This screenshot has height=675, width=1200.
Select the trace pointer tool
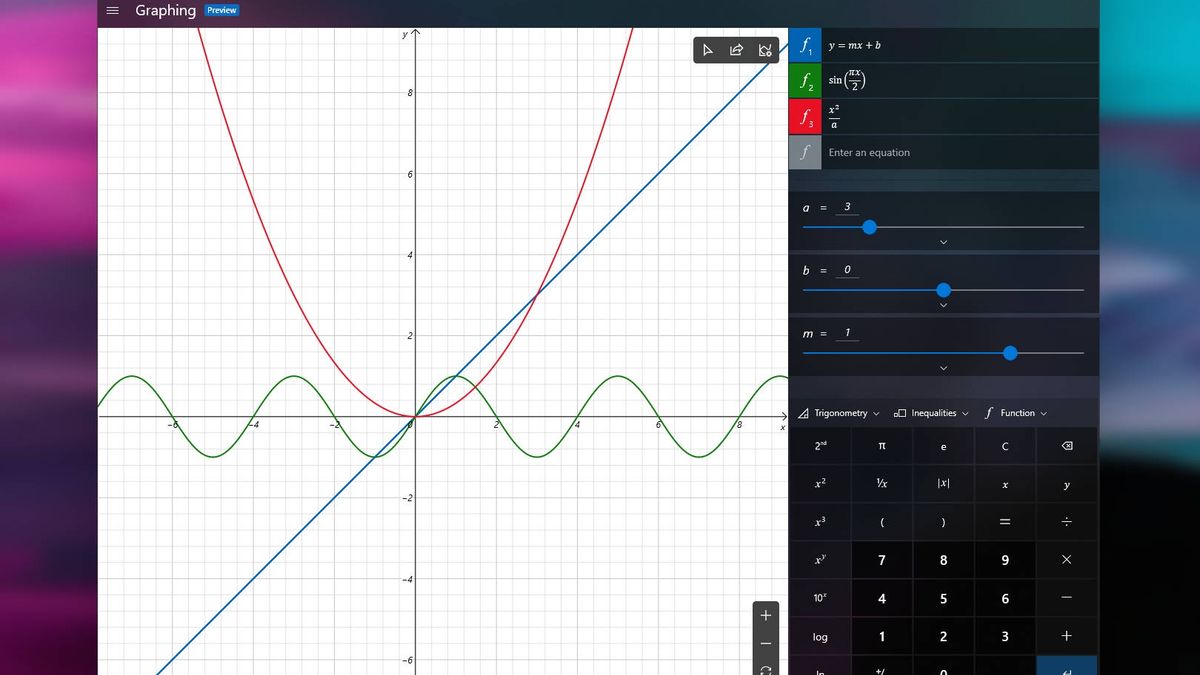point(708,50)
